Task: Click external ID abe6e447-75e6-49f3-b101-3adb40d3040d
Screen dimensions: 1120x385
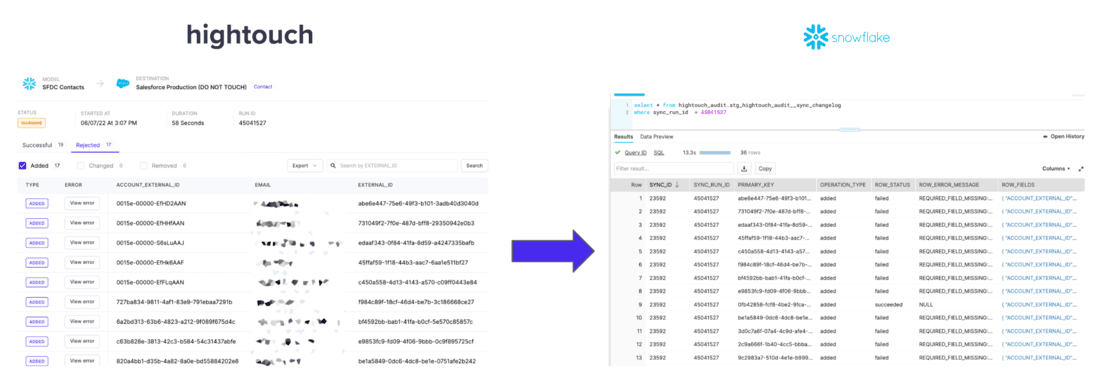Action: (x=418, y=203)
